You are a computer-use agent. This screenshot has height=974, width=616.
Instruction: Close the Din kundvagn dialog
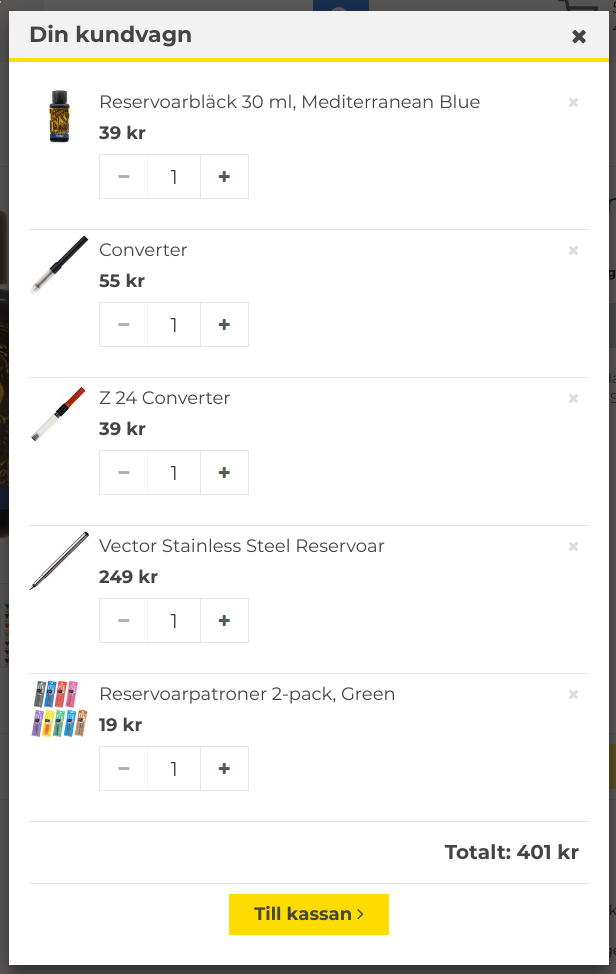579,37
